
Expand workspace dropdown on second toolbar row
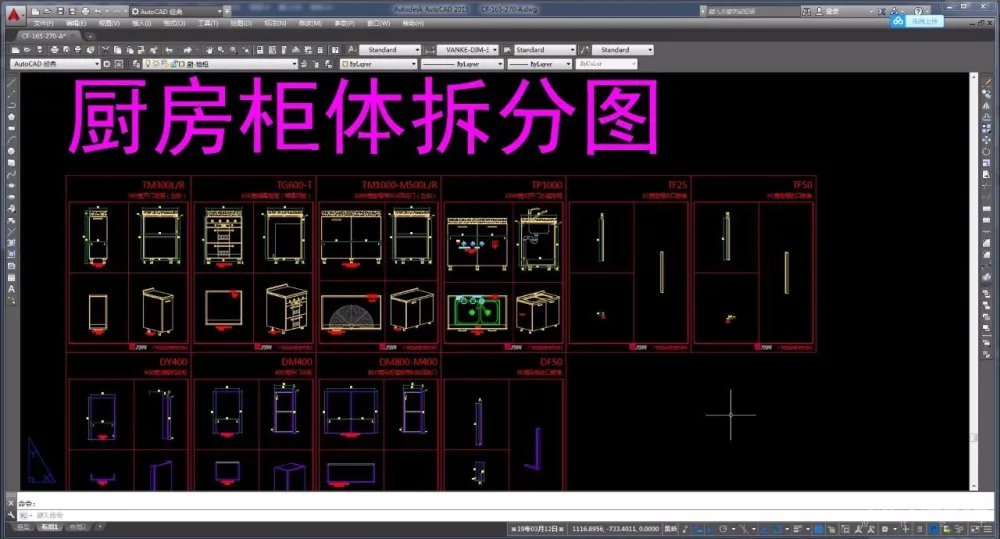pyautogui.click(x=97, y=64)
